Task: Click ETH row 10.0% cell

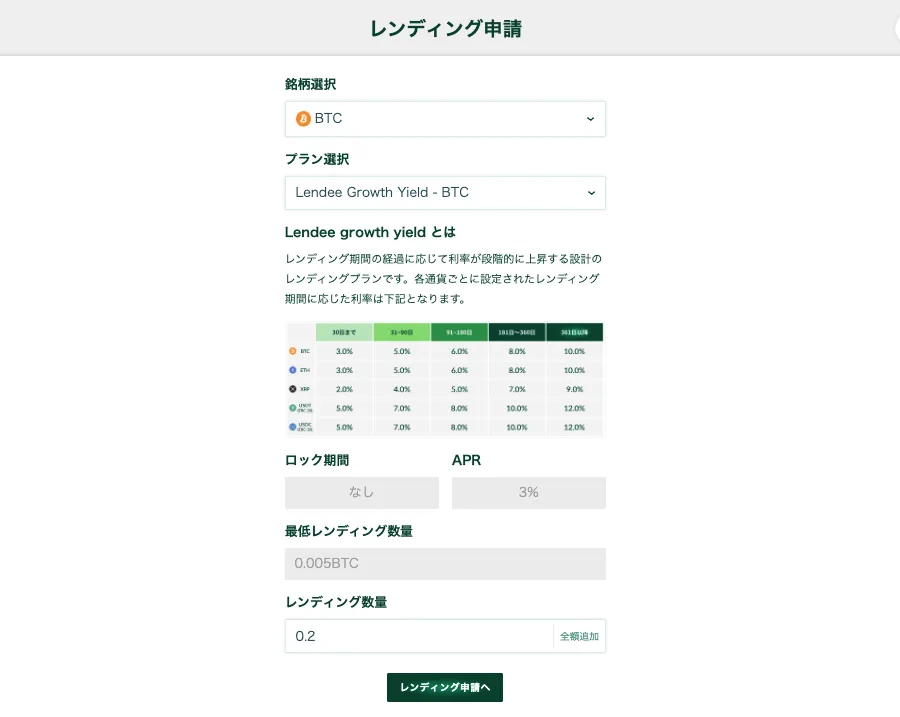Action: pos(574,370)
